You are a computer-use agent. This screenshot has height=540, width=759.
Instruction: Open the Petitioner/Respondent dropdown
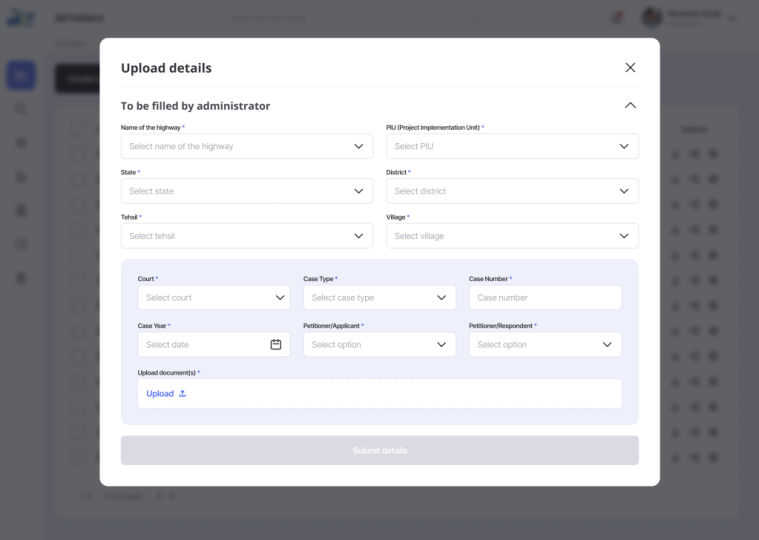(545, 345)
